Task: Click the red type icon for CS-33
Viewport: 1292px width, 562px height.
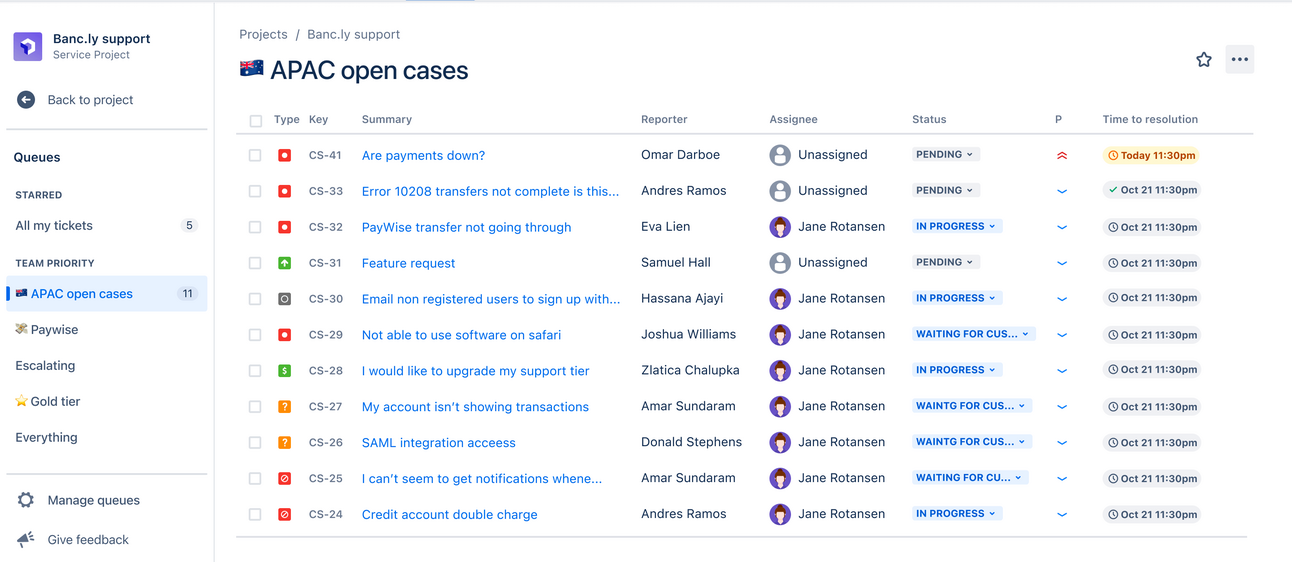Action: (284, 191)
